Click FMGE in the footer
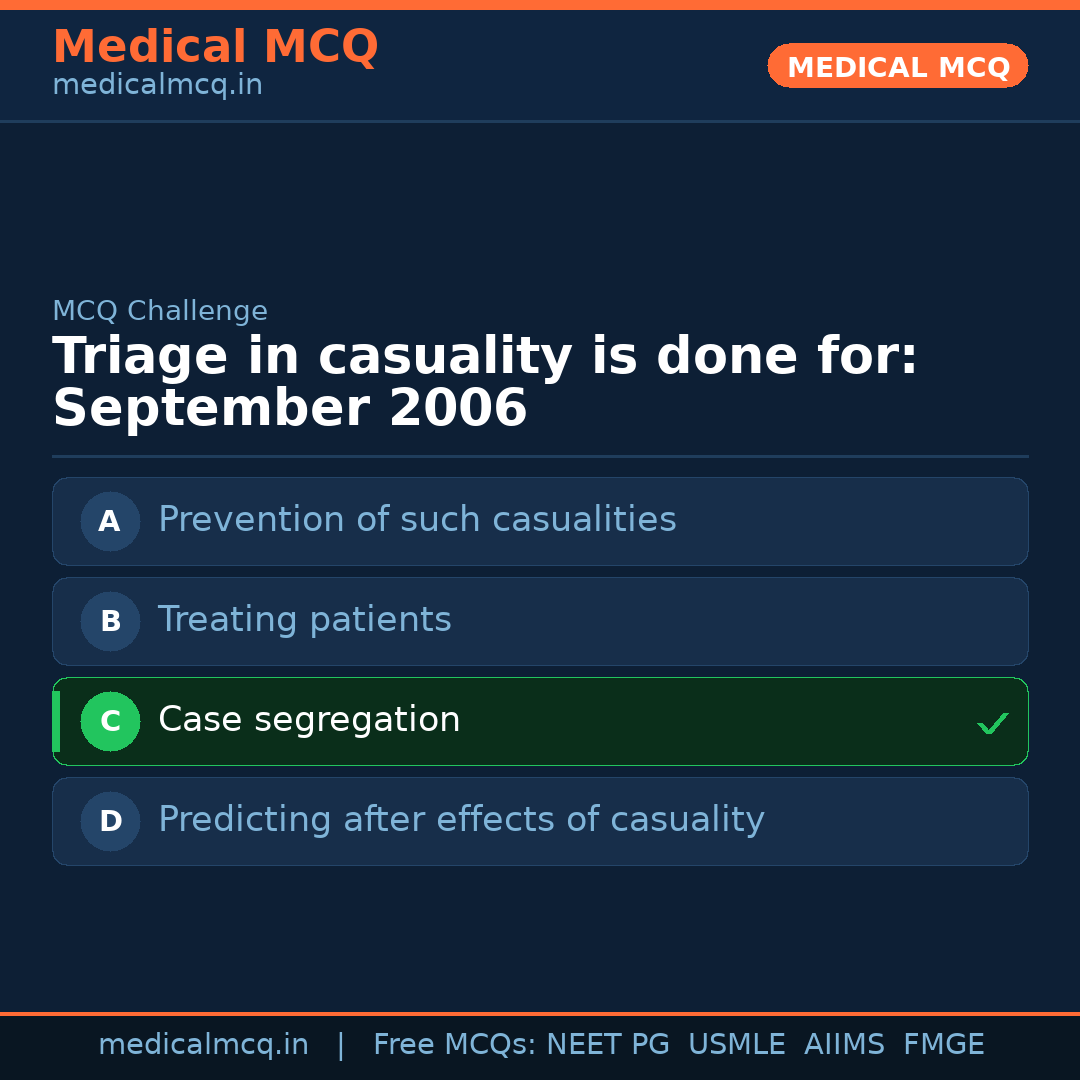This screenshot has height=1080, width=1080. pos(943,1045)
